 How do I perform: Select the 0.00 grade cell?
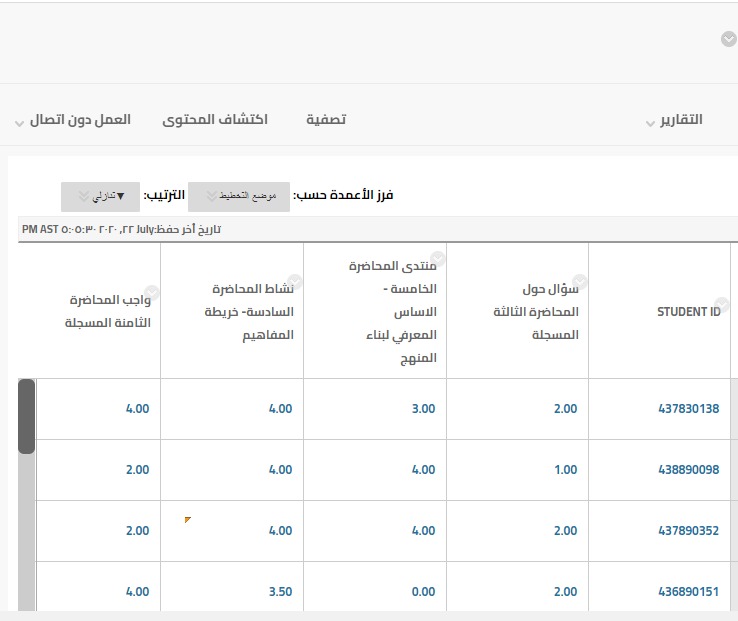point(423,592)
